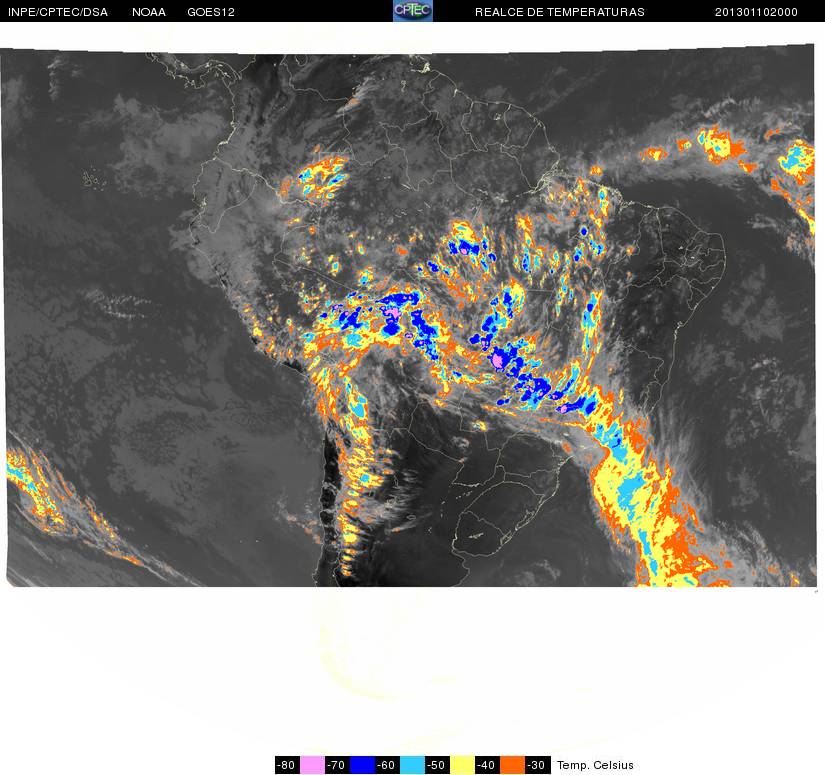Viewport: 825px width, 775px height.
Task: Pick the yellow legend color swatch
Action: click(x=462, y=765)
